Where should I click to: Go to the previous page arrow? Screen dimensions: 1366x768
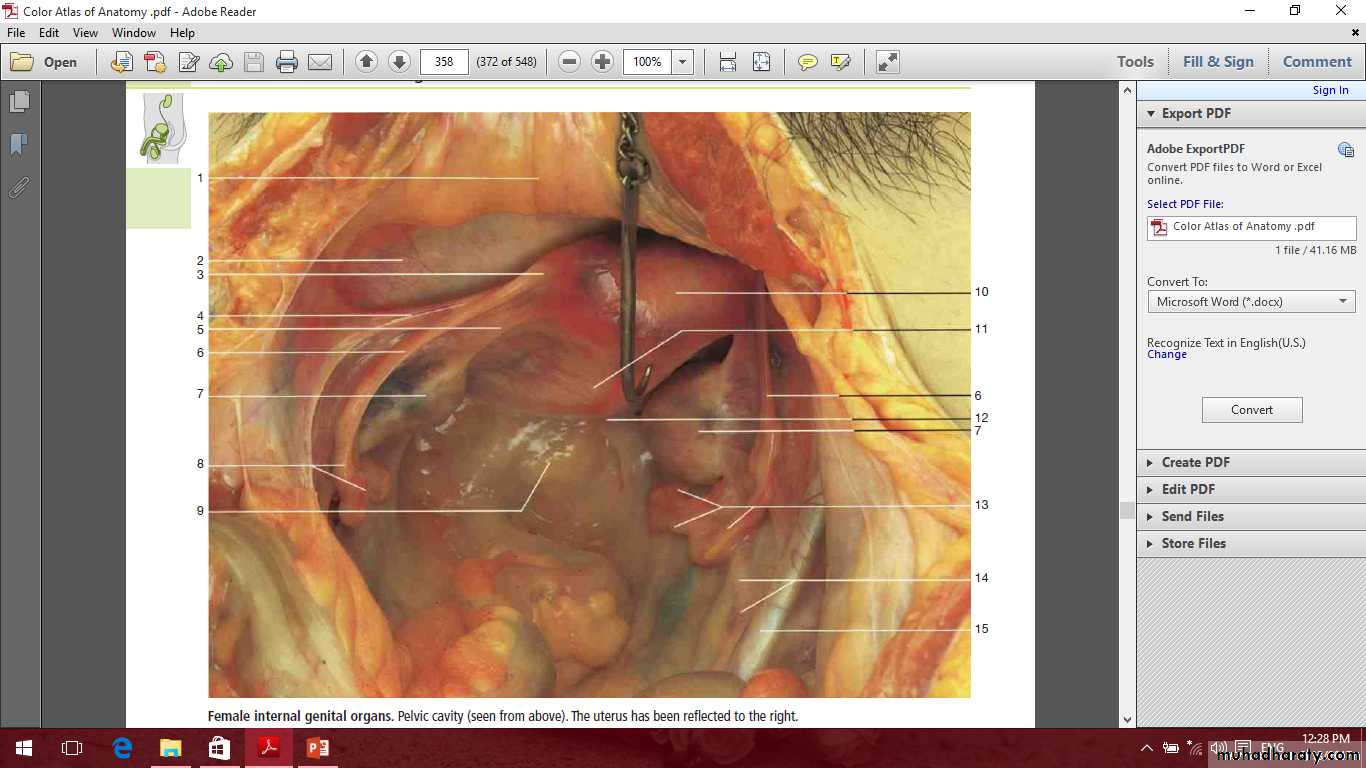pos(366,62)
